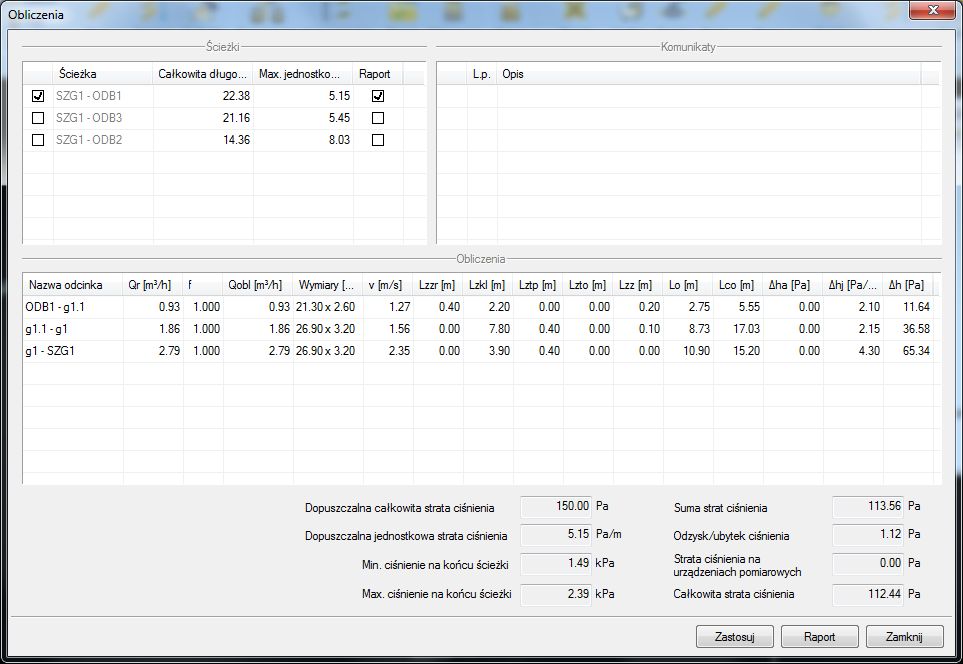Click the Qr [m³/h] column header

click(x=153, y=285)
